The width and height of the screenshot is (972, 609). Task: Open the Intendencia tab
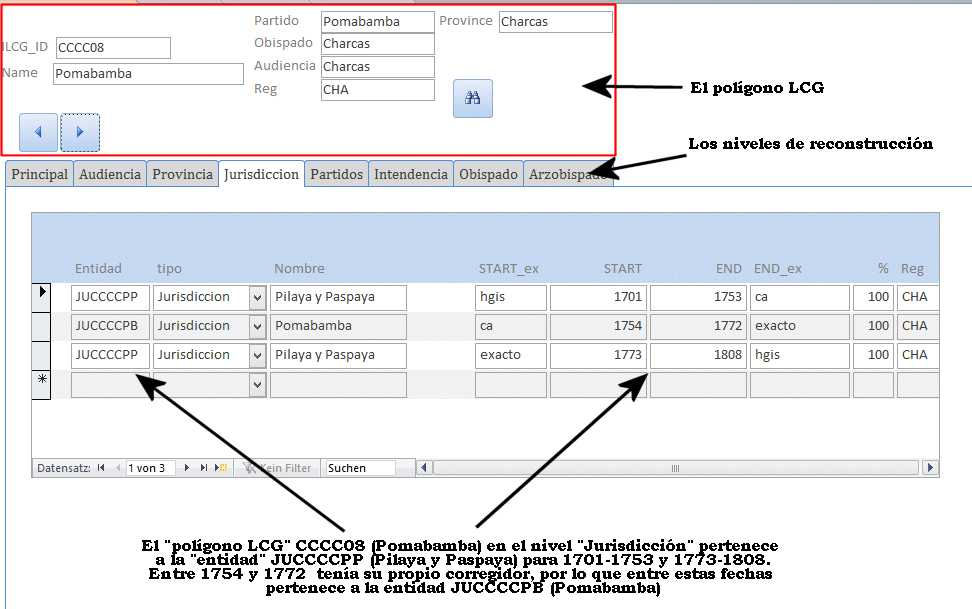click(x=410, y=174)
